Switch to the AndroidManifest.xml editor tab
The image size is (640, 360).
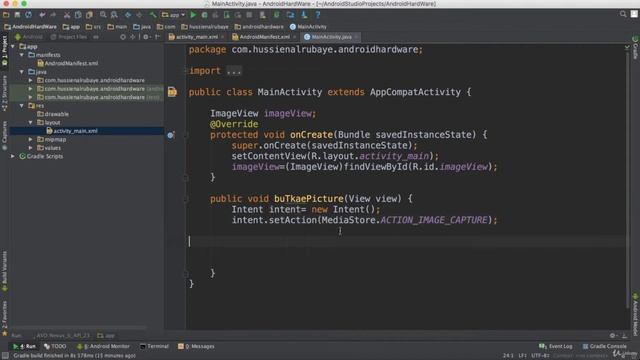[262, 37]
